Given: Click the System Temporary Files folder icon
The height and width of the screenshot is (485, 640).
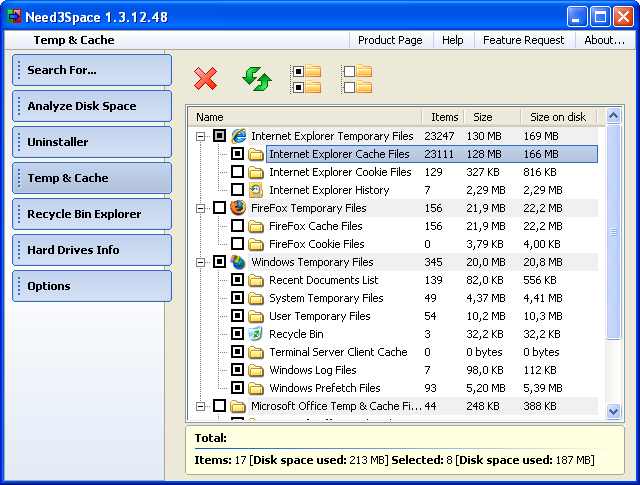Looking at the screenshot, I should click(256, 298).
